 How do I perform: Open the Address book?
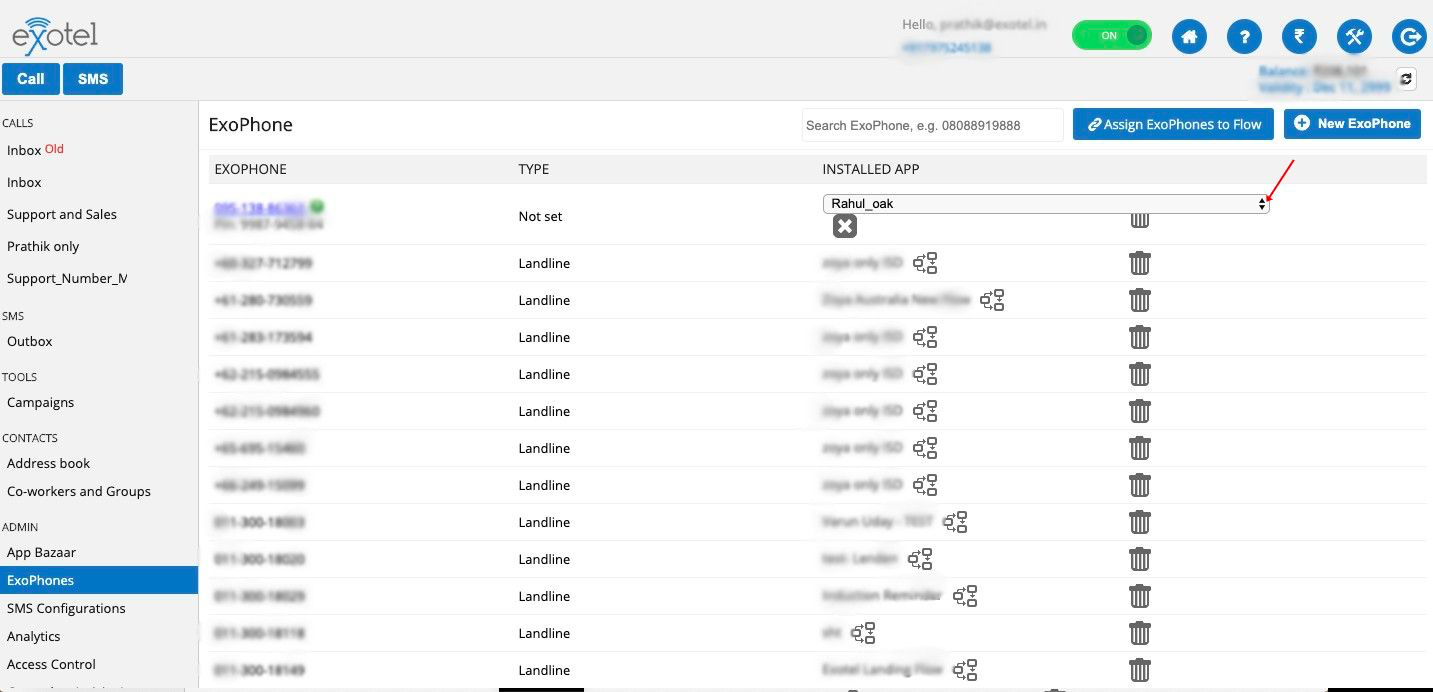49,463
